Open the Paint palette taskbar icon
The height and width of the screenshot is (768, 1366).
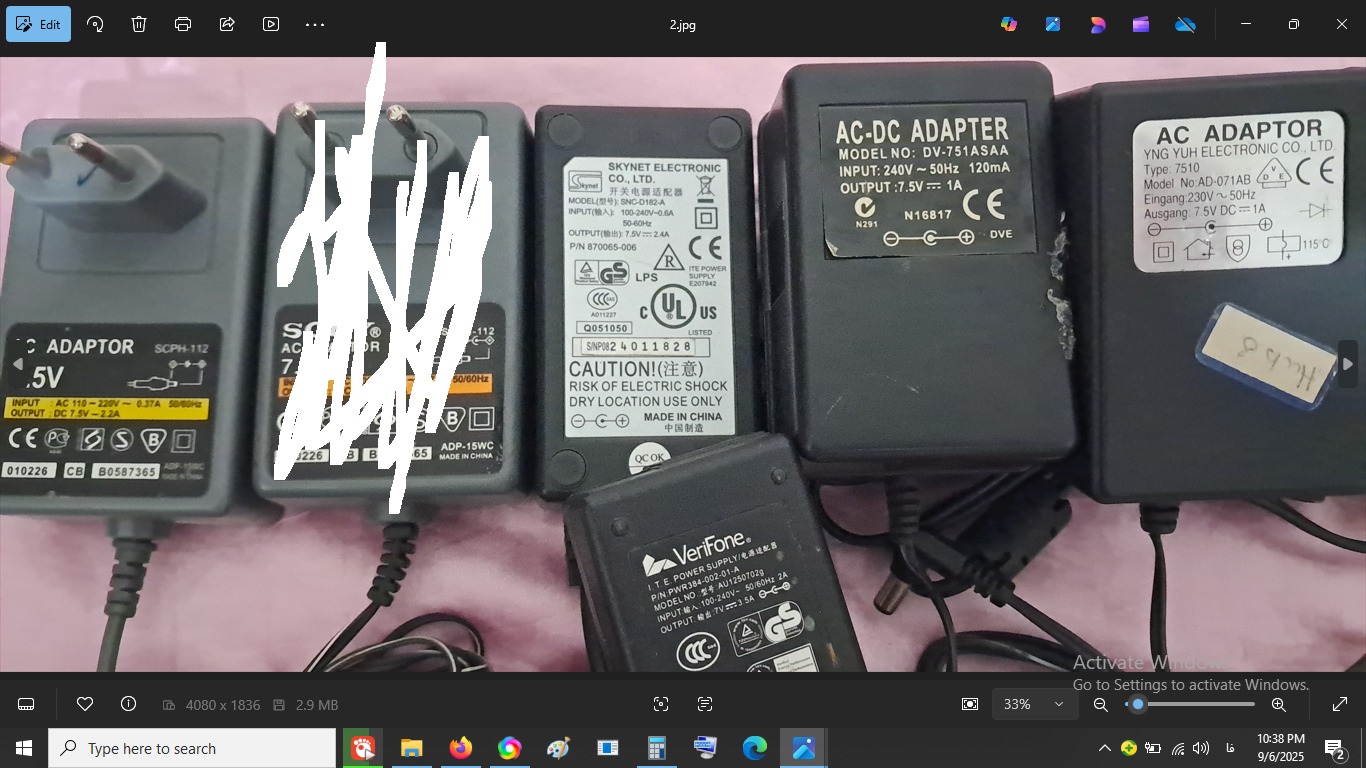(558, 748)
